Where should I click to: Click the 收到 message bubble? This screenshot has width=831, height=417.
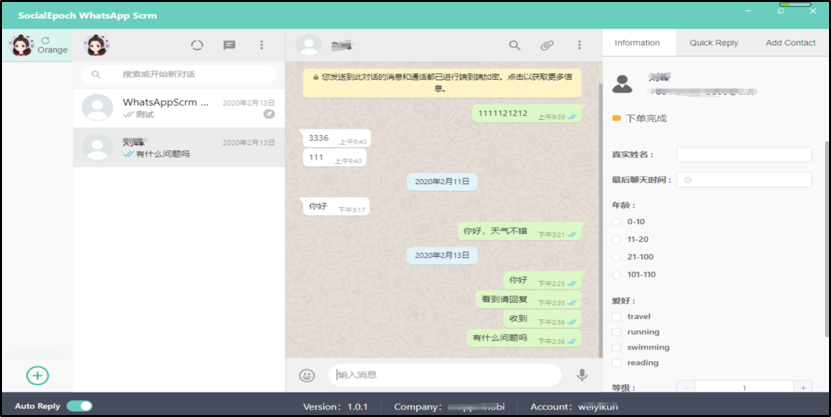542,319
